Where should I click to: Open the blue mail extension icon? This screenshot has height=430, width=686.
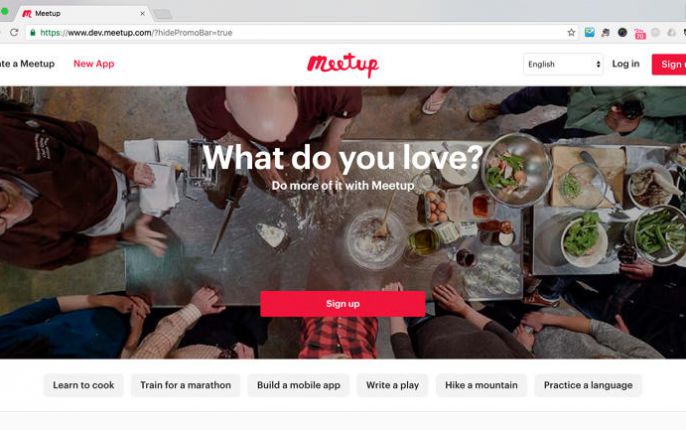589,32
